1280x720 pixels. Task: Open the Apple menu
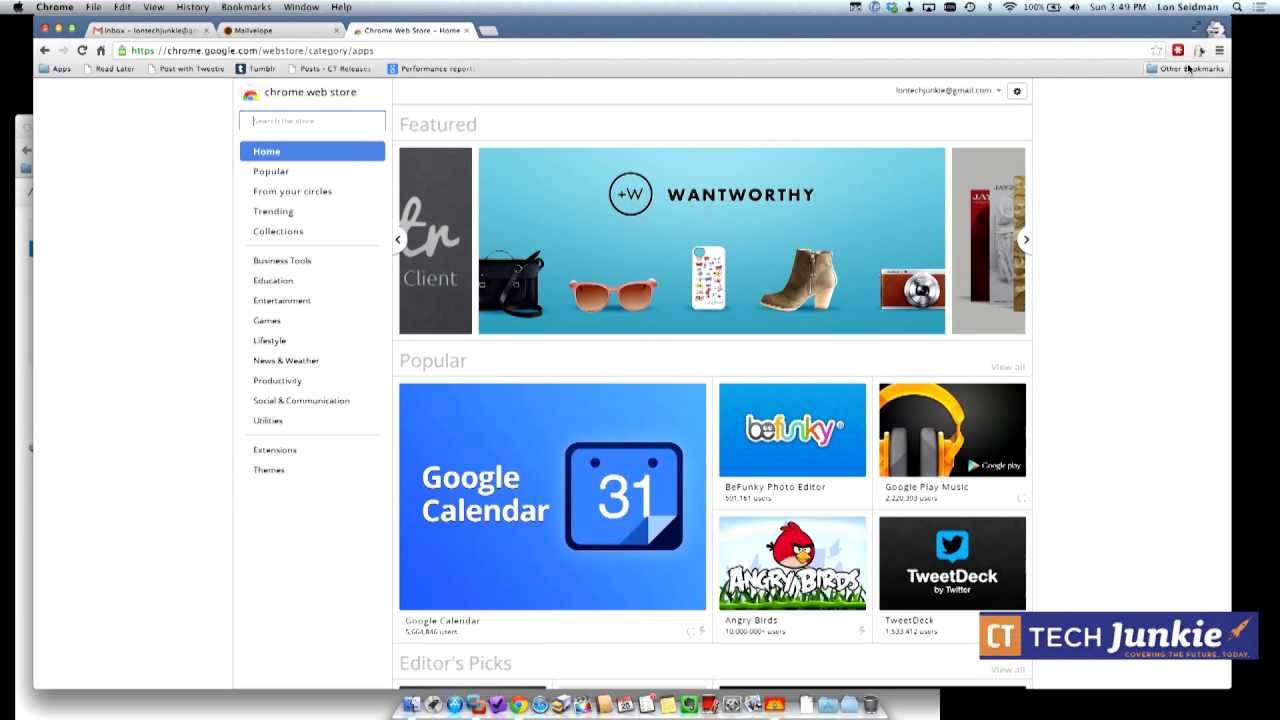tap(18, 7)
